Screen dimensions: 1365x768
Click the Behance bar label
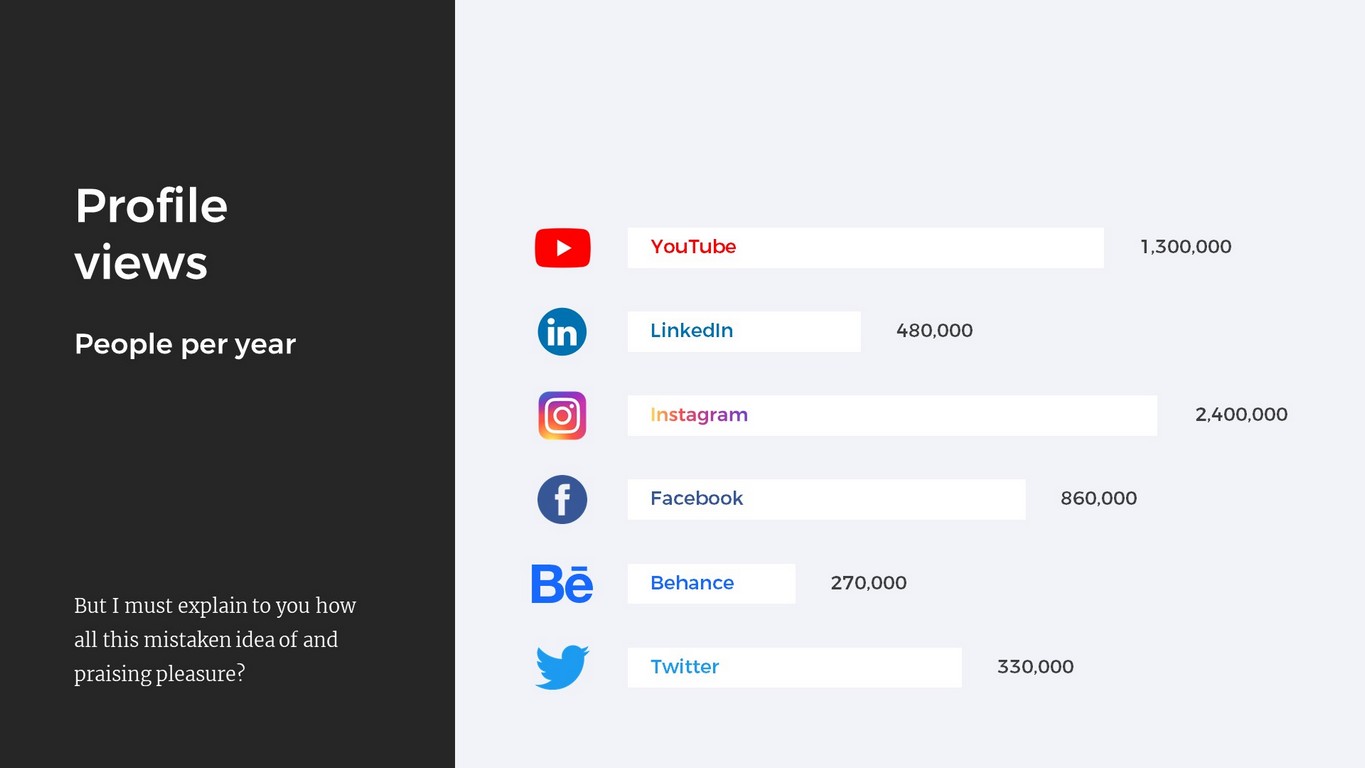[691, 583]
